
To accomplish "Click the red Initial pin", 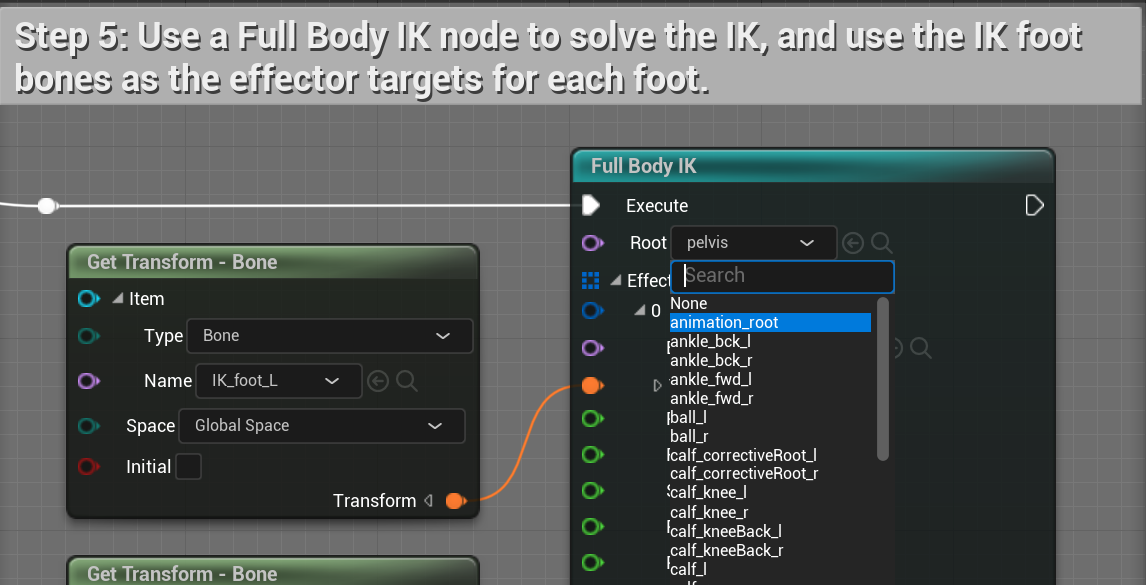I will (88, 467).
